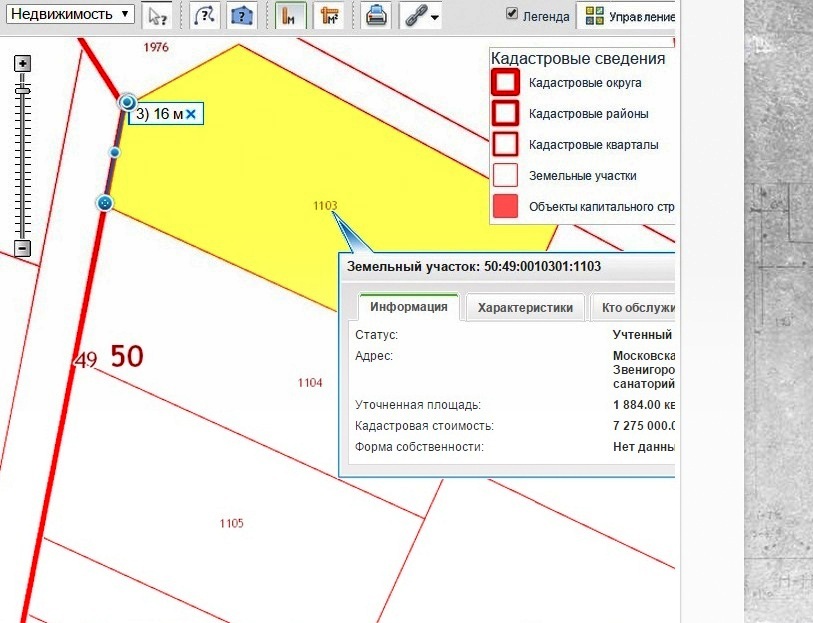Viewport: 813px width, 623px height.
Task: Zoom out with the minus button
Action: [23, 248]
